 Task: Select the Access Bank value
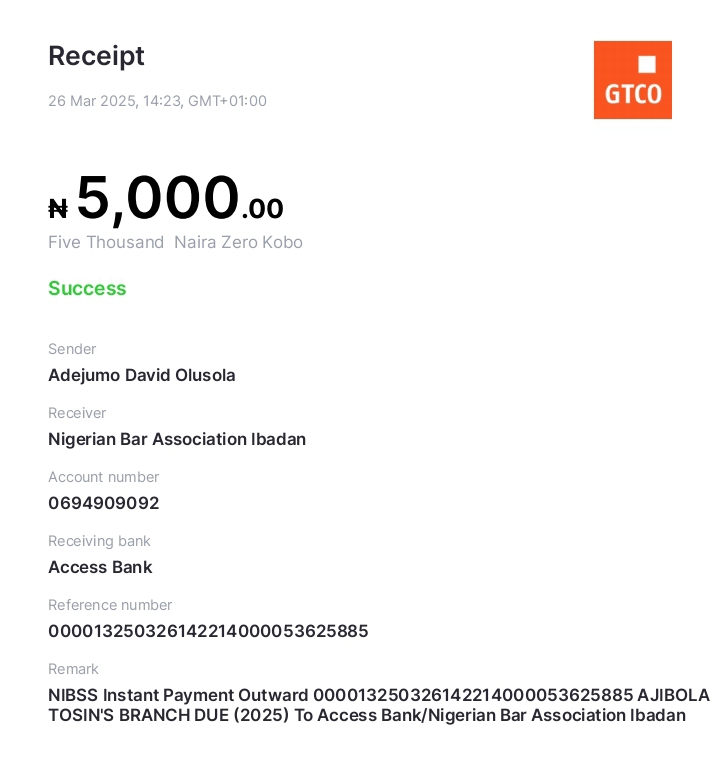pos(100,567)
